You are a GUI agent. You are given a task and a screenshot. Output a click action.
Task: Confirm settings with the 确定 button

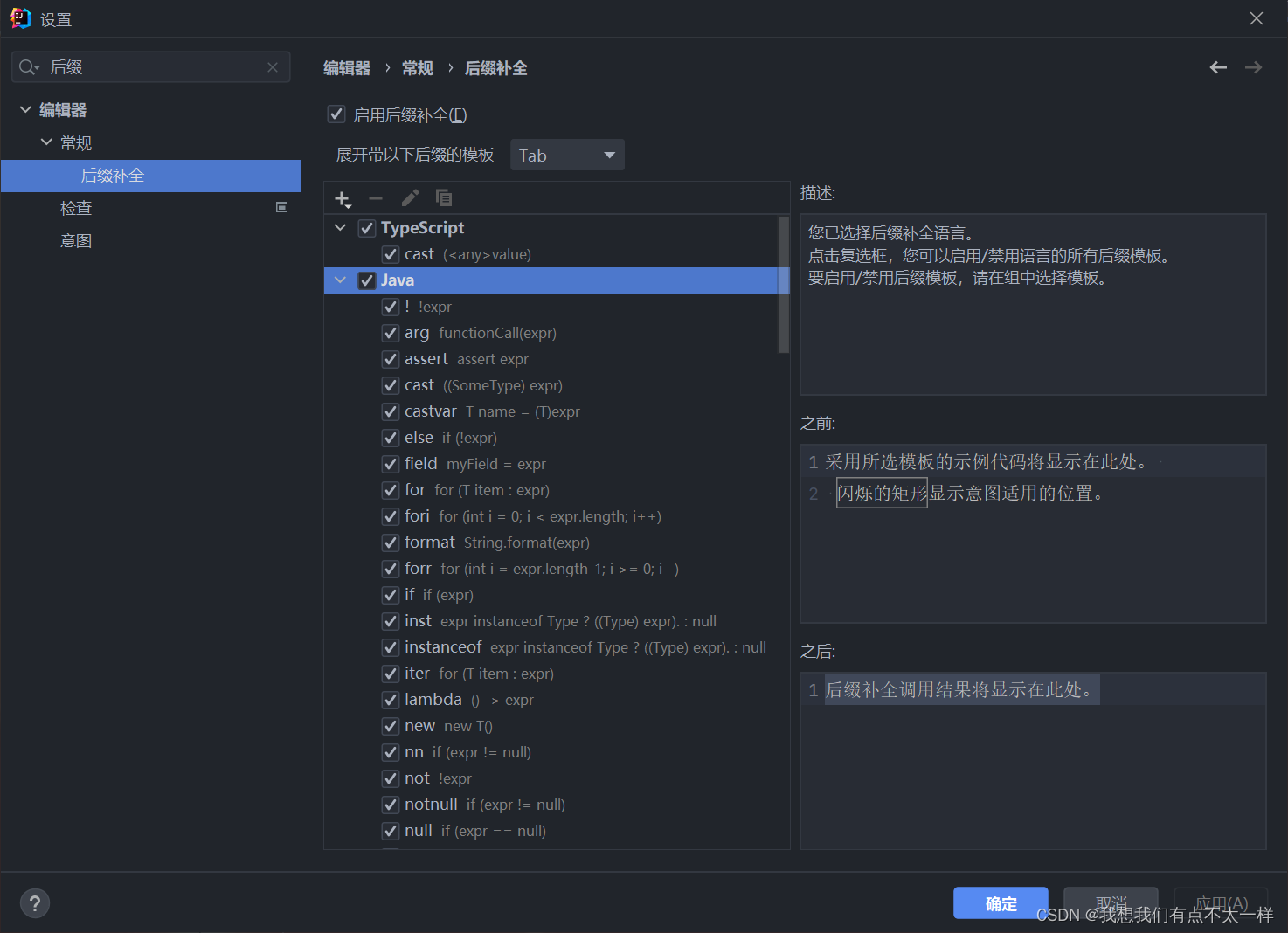click(1000, 902)
